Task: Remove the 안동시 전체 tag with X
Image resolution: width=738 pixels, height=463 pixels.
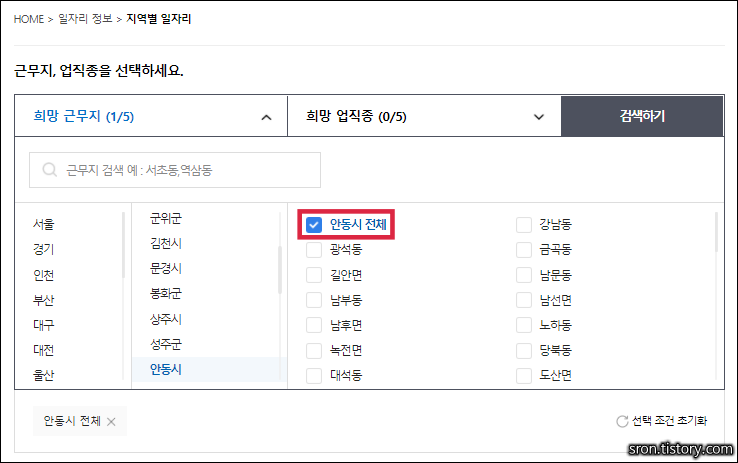Action: click(111, 422)
